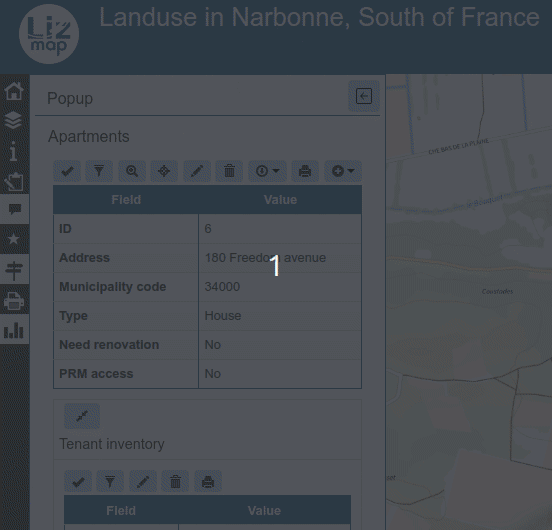
Task: Expand the export dropdown in Apartments toolbar
Action: (268, 171)
